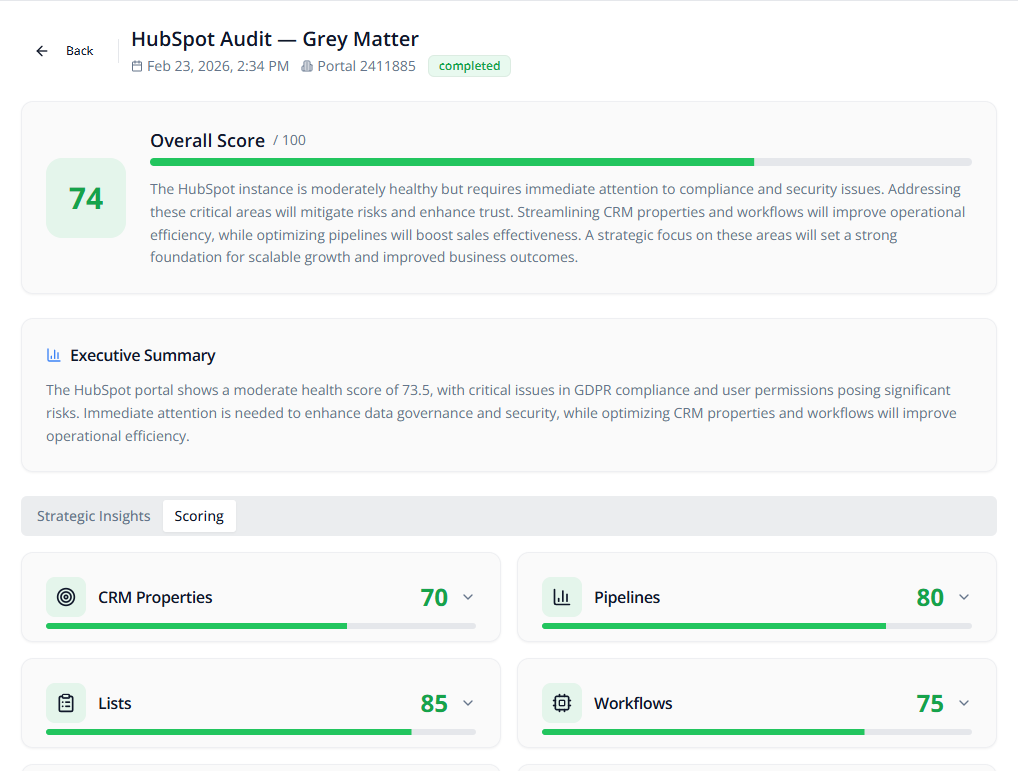Click the HubSpot Audit — Grey Matter title
Screen dimensions: 1018x771
[x=275, y=39]
